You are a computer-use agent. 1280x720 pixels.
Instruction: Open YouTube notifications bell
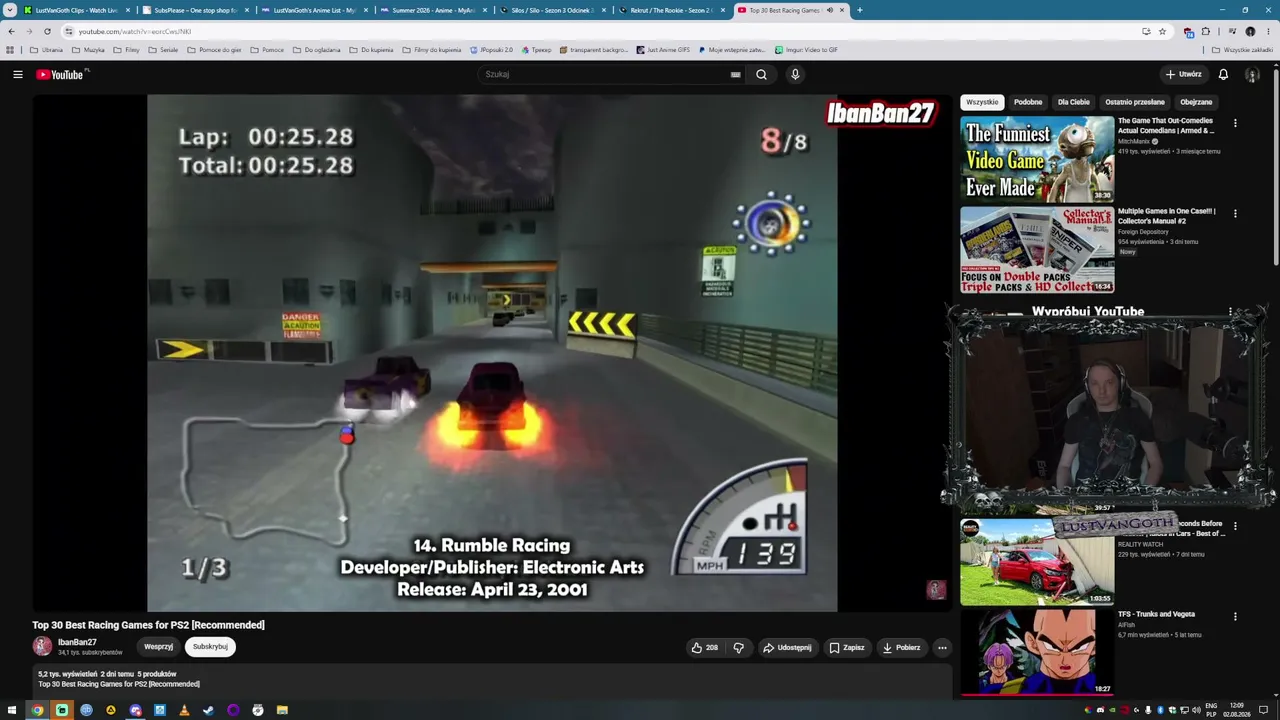1223,74
